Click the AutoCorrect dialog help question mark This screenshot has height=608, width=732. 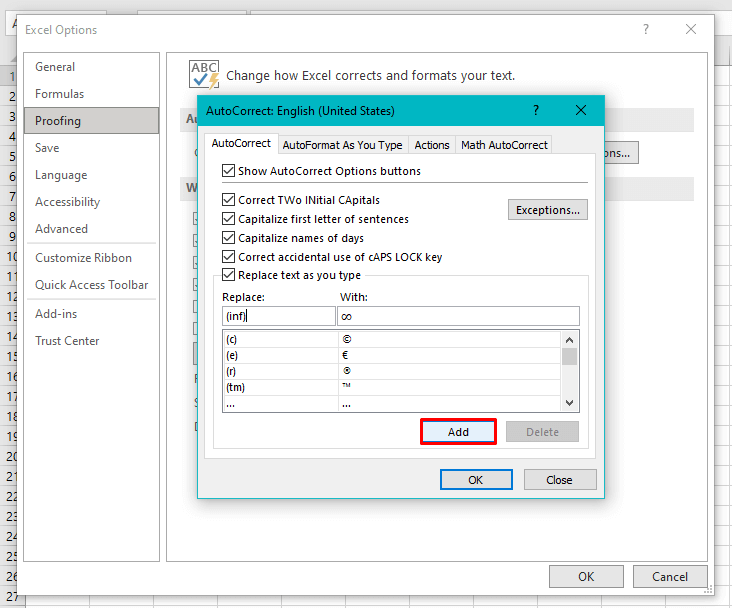coord(536,110)
